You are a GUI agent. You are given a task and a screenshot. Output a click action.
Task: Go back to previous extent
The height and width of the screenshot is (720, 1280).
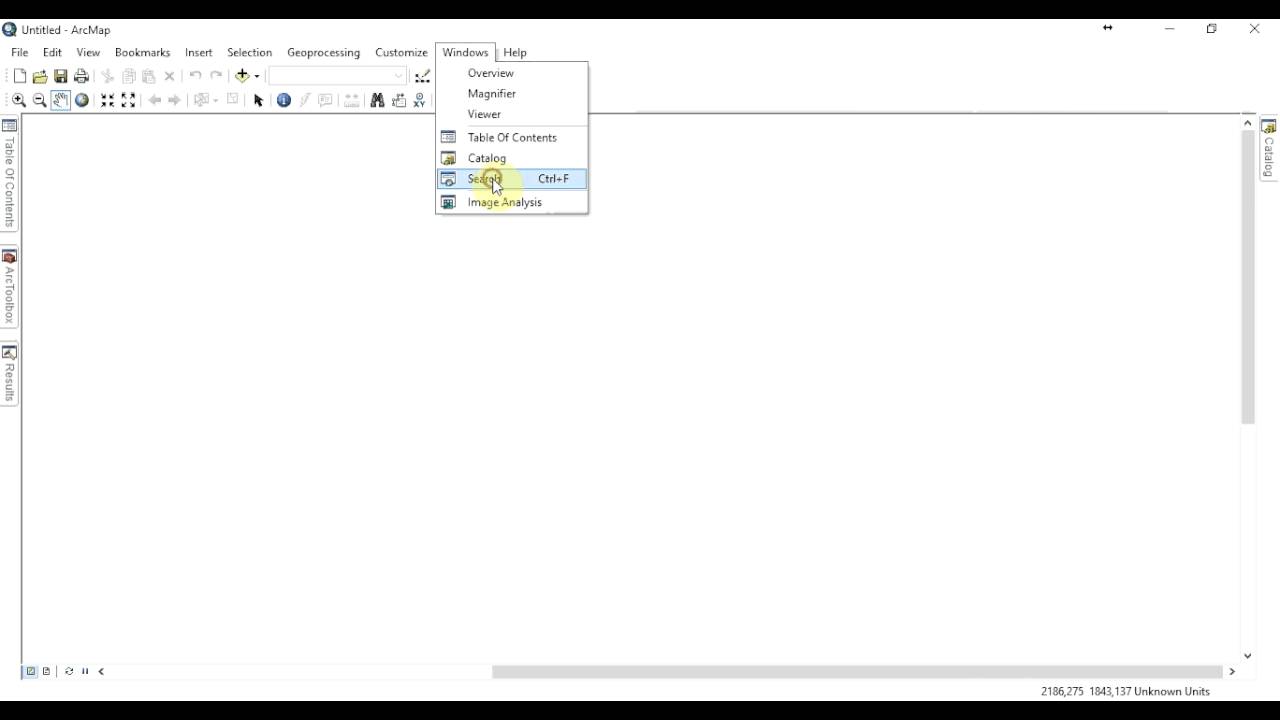pyautogui.click(x=154, y=100)
